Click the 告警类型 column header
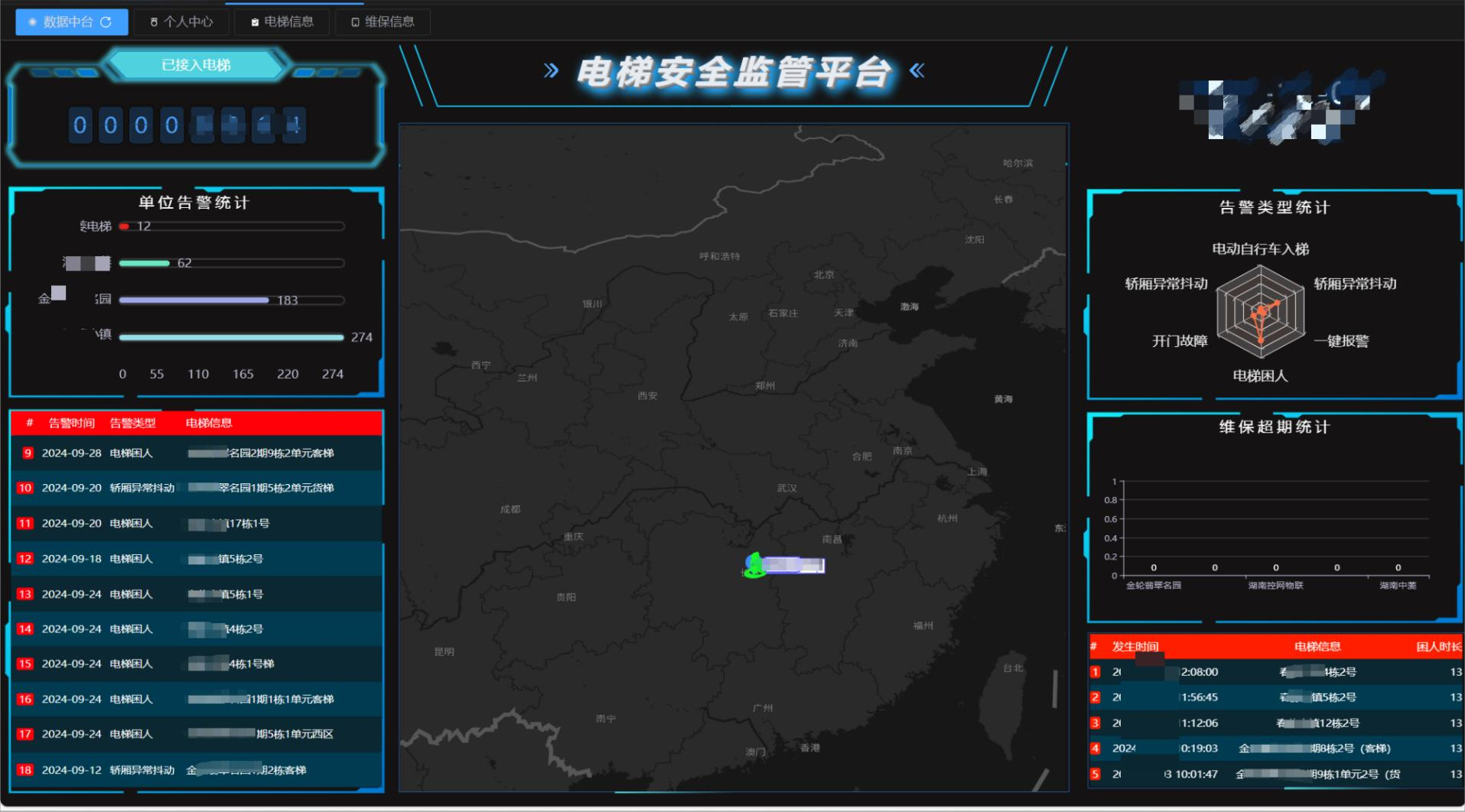1465x812 pixels. (x=132, y=423)
